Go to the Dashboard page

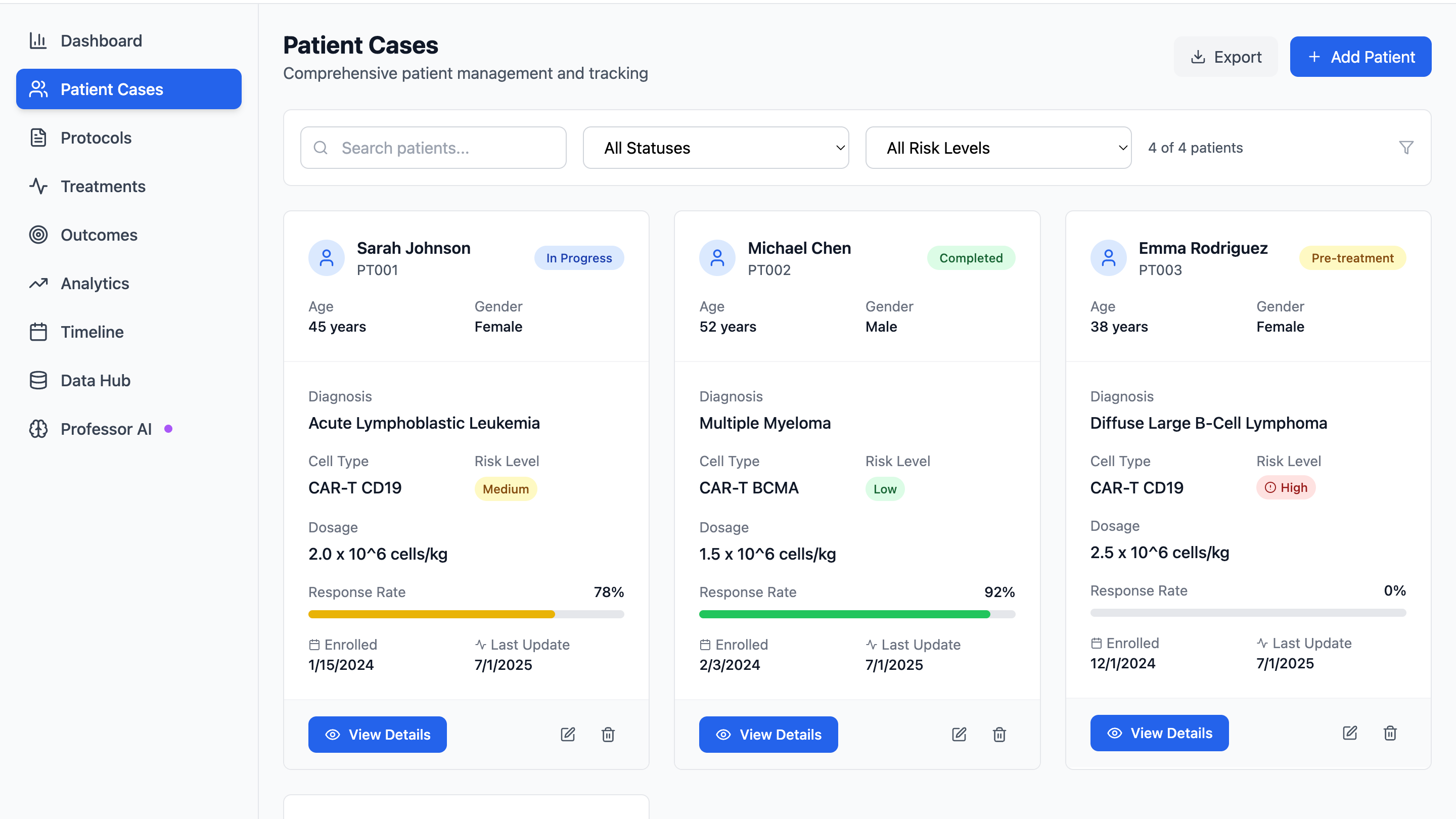click(101, 40)
